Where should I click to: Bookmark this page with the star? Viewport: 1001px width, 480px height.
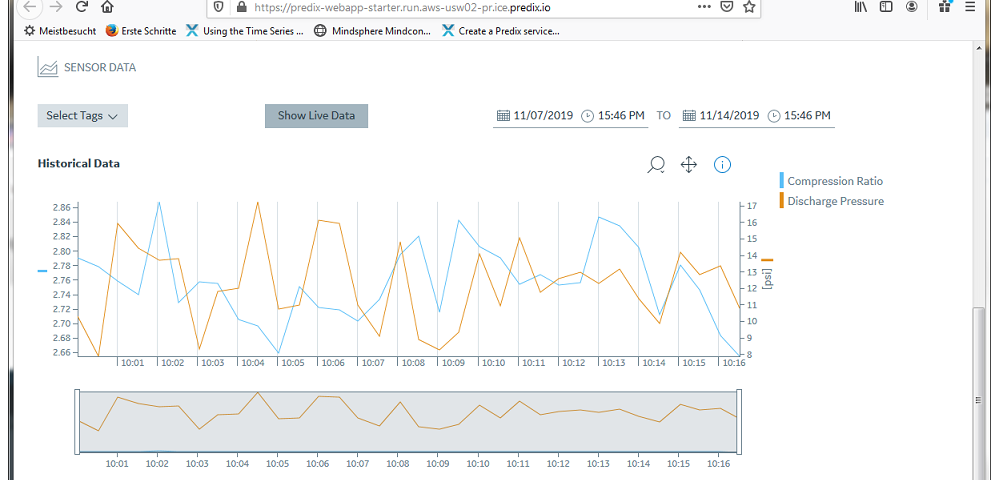(749, 7)
